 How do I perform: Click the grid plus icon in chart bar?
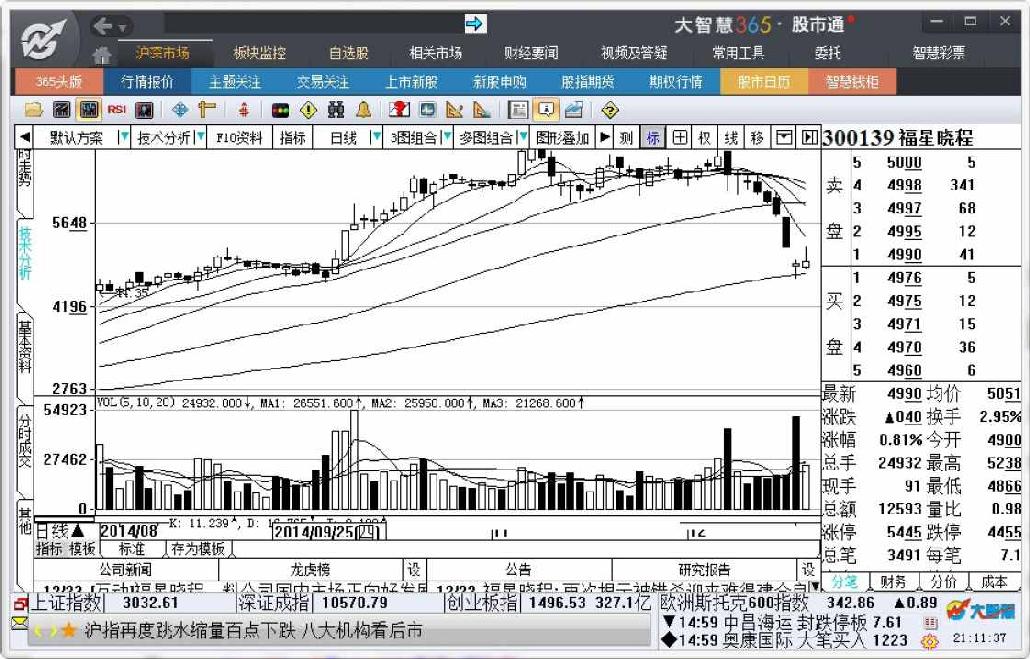[x=680, y=138]
